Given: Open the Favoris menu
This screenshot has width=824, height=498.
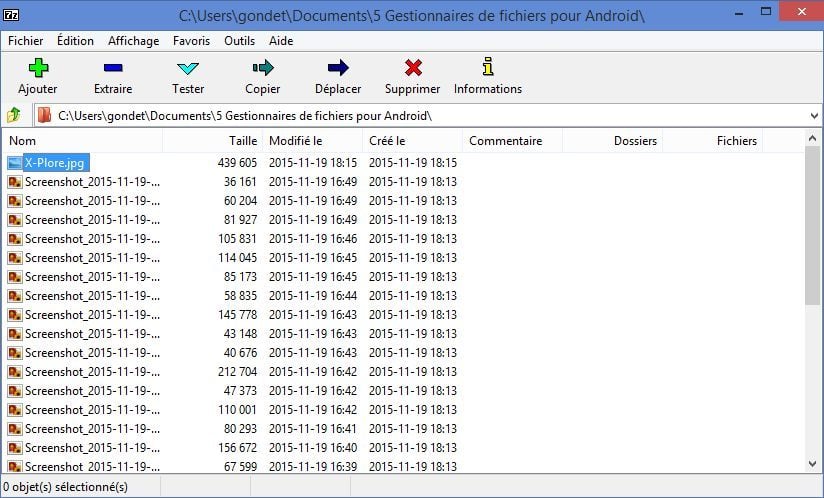Looking at the screenshot, I should tap(191, 41).
